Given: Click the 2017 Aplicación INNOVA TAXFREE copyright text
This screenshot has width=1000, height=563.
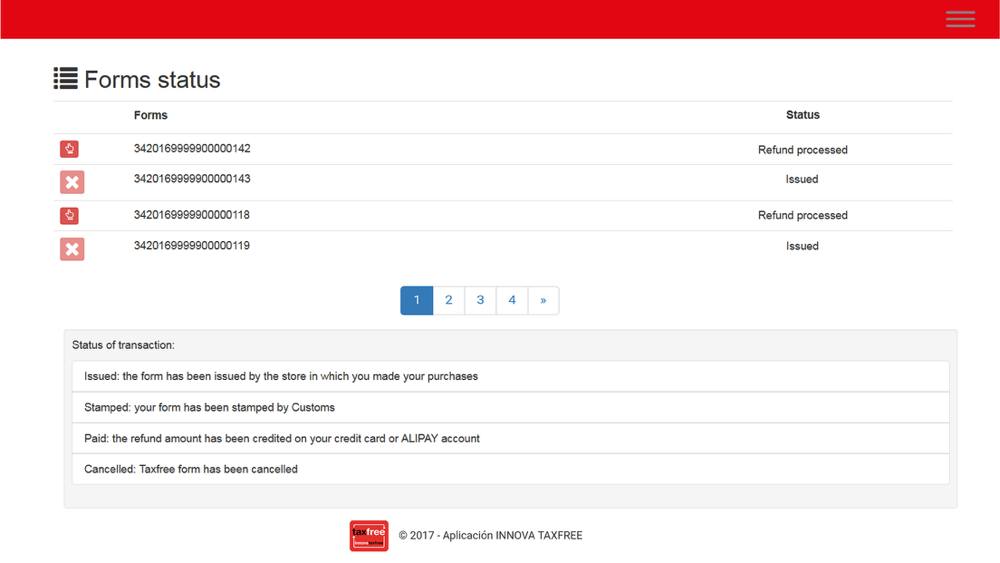Looking at the screenshot, I should pyautogui.click(x=490, y=536).
